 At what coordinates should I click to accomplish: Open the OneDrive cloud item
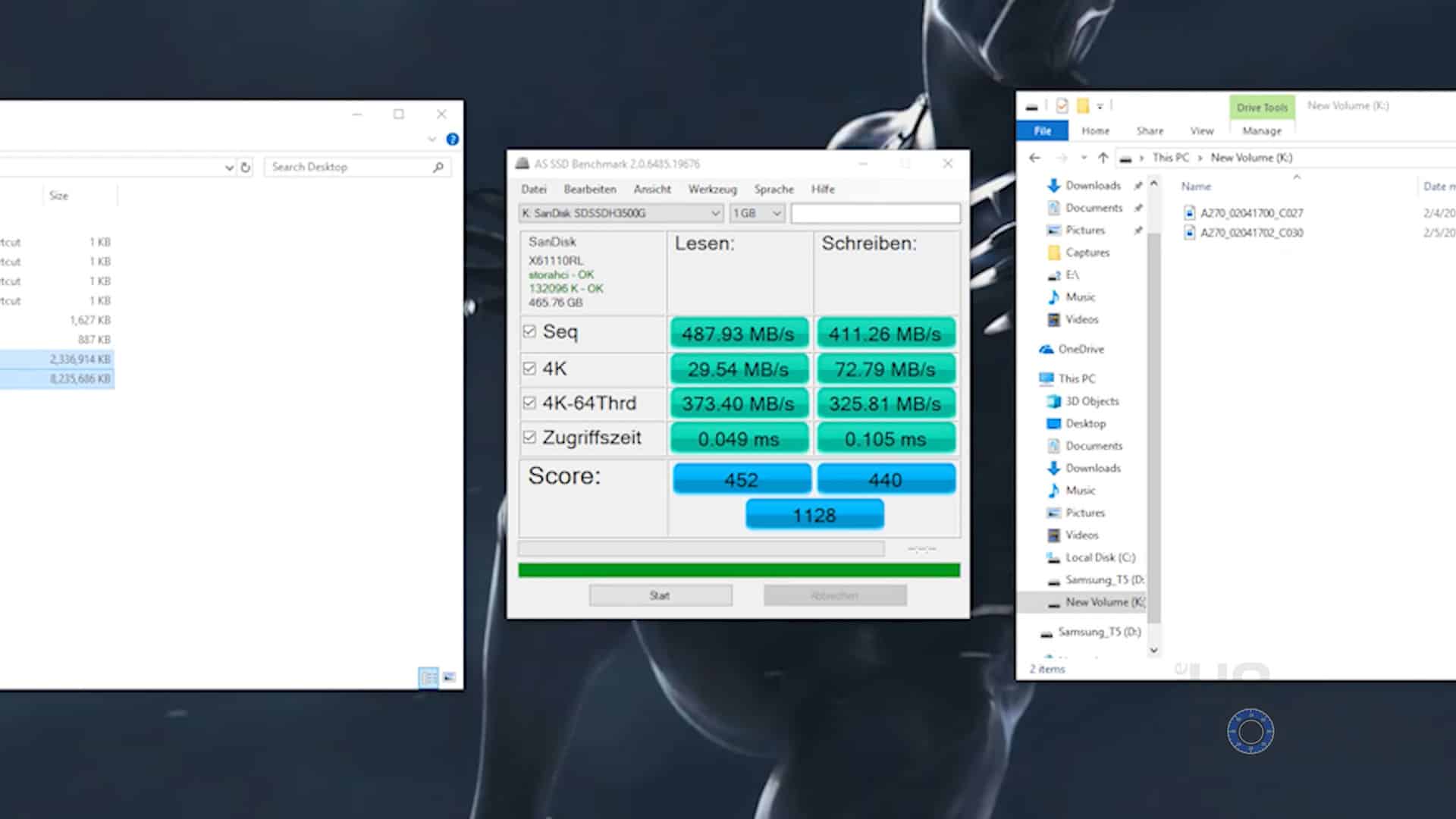point(1080,350)
